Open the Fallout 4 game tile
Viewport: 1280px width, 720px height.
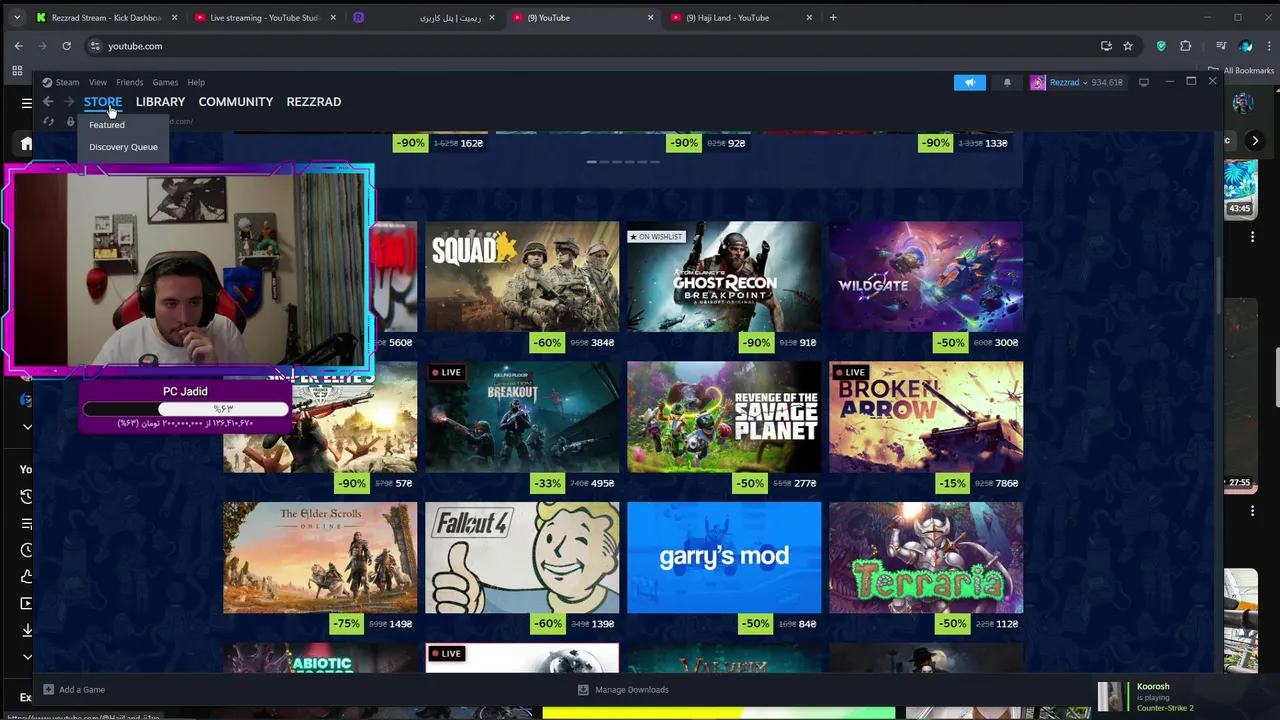coord(522,557)
